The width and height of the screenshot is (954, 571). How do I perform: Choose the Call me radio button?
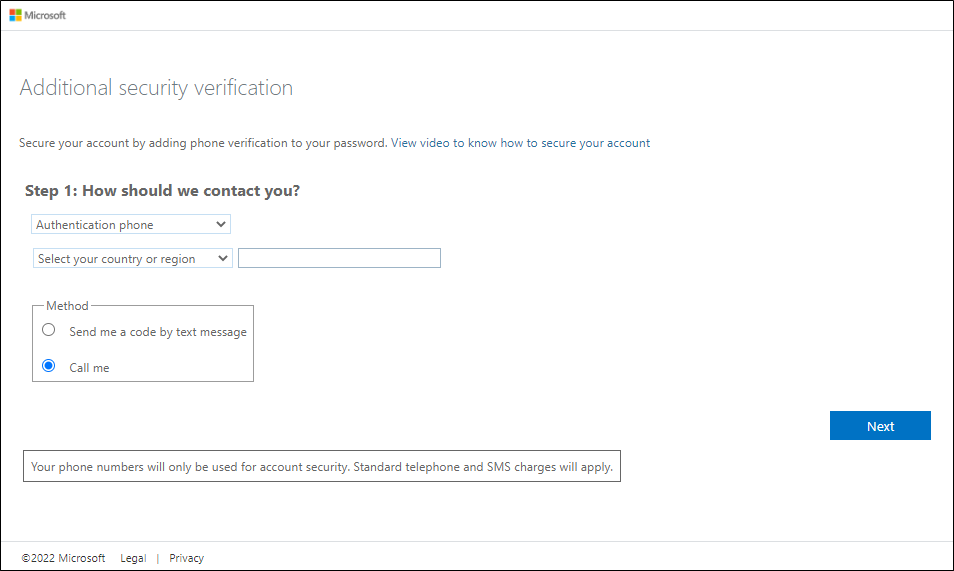coord(49,367)
